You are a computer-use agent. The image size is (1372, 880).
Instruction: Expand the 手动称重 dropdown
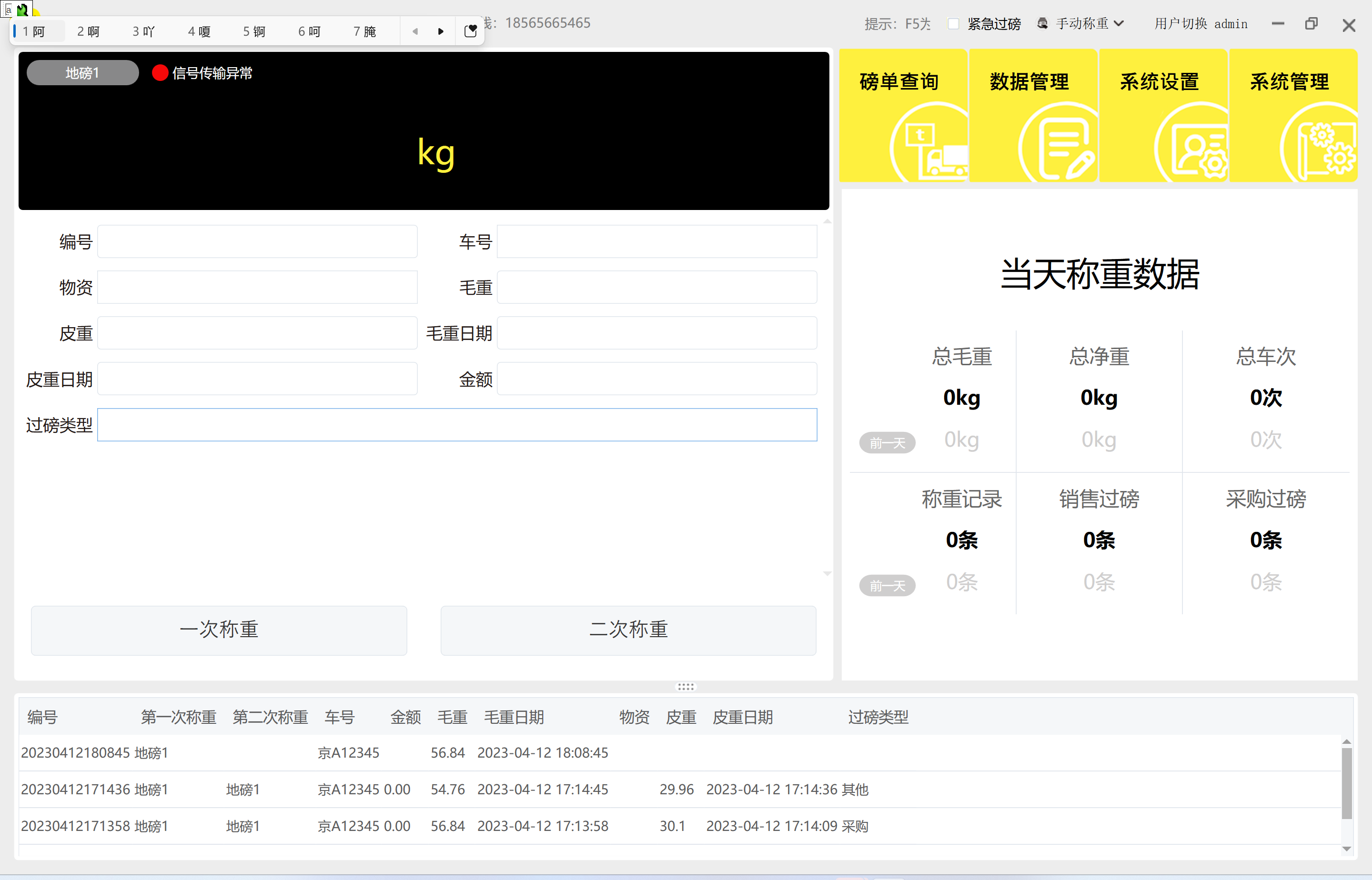coord(1120,23)
